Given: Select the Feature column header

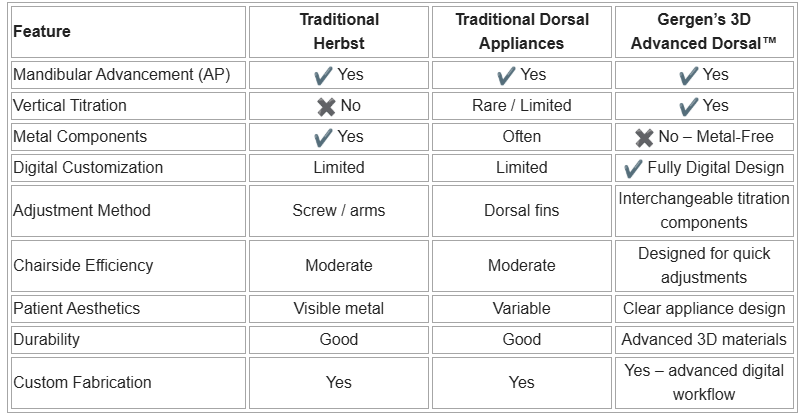Looking at the screenshot, I should click(x=42, y=32).
